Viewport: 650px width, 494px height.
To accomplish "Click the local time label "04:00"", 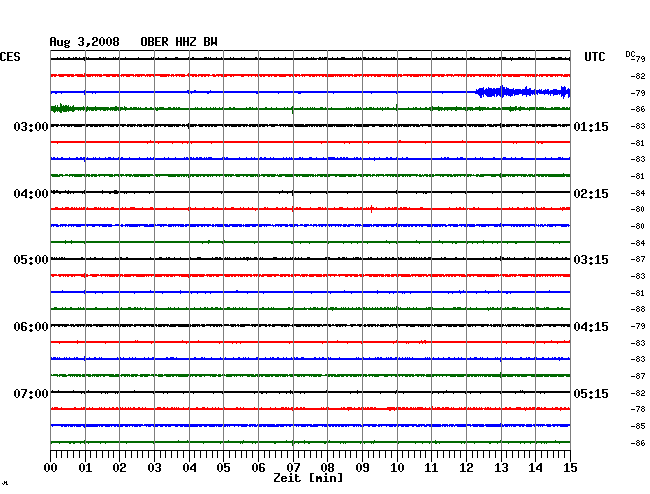I will point(31,194).
